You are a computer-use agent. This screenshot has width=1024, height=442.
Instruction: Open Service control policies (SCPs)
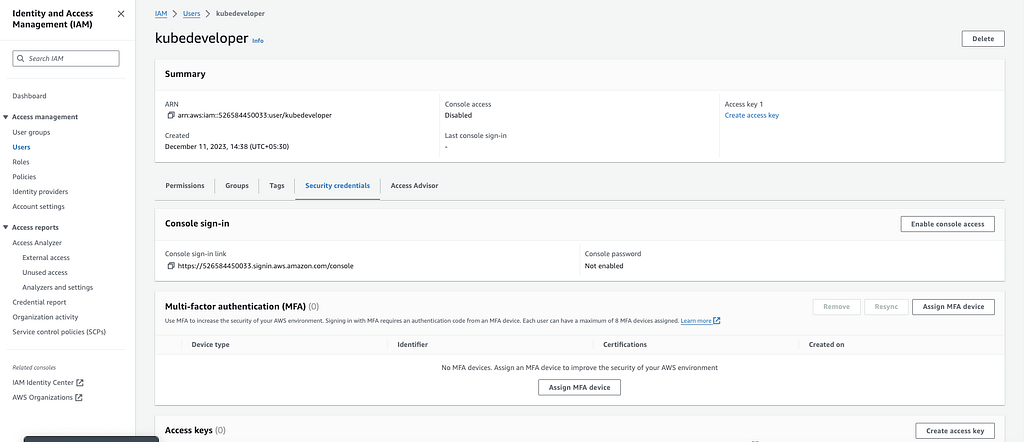click(59, 332)
